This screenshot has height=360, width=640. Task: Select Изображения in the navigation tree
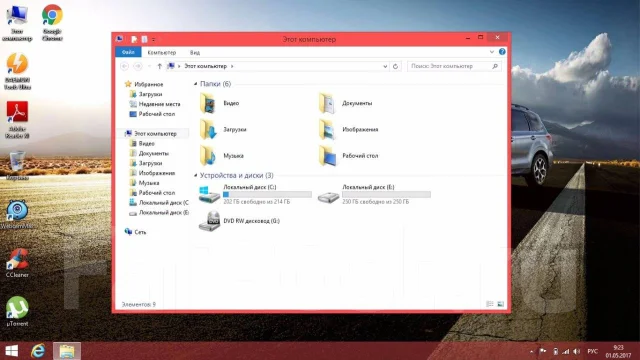(x=152, y=173)
